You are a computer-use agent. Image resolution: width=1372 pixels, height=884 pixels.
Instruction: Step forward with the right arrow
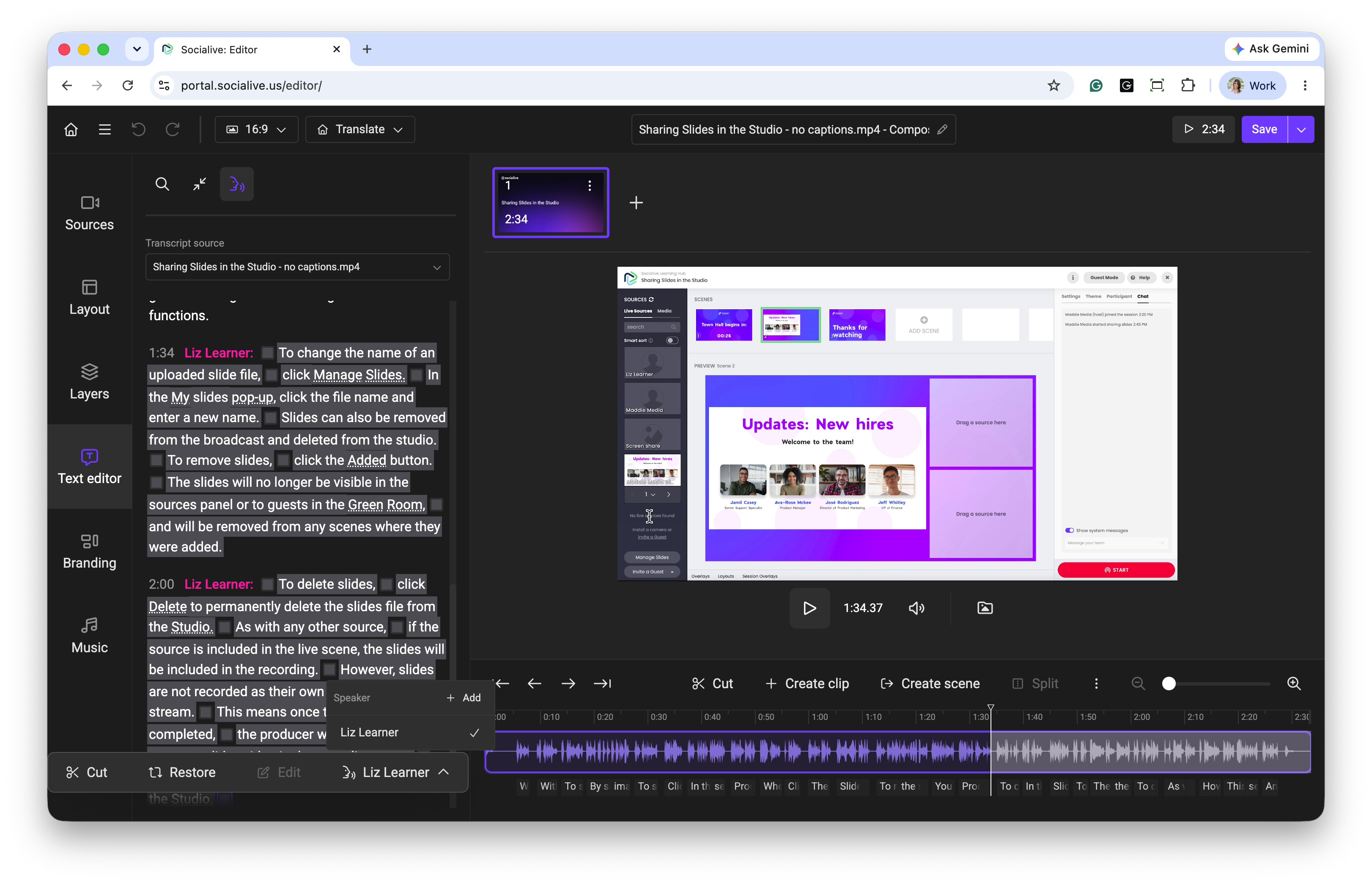pos(568,684)
